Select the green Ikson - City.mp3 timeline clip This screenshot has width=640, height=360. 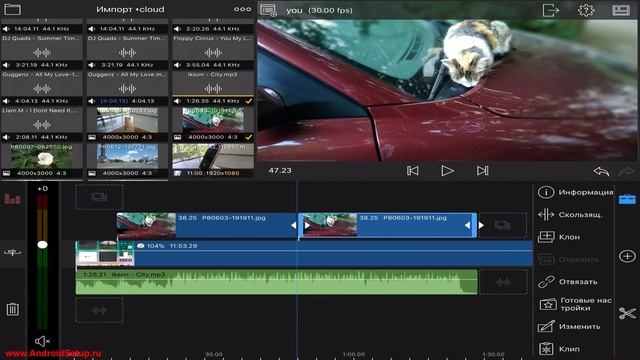click(276, 282)
